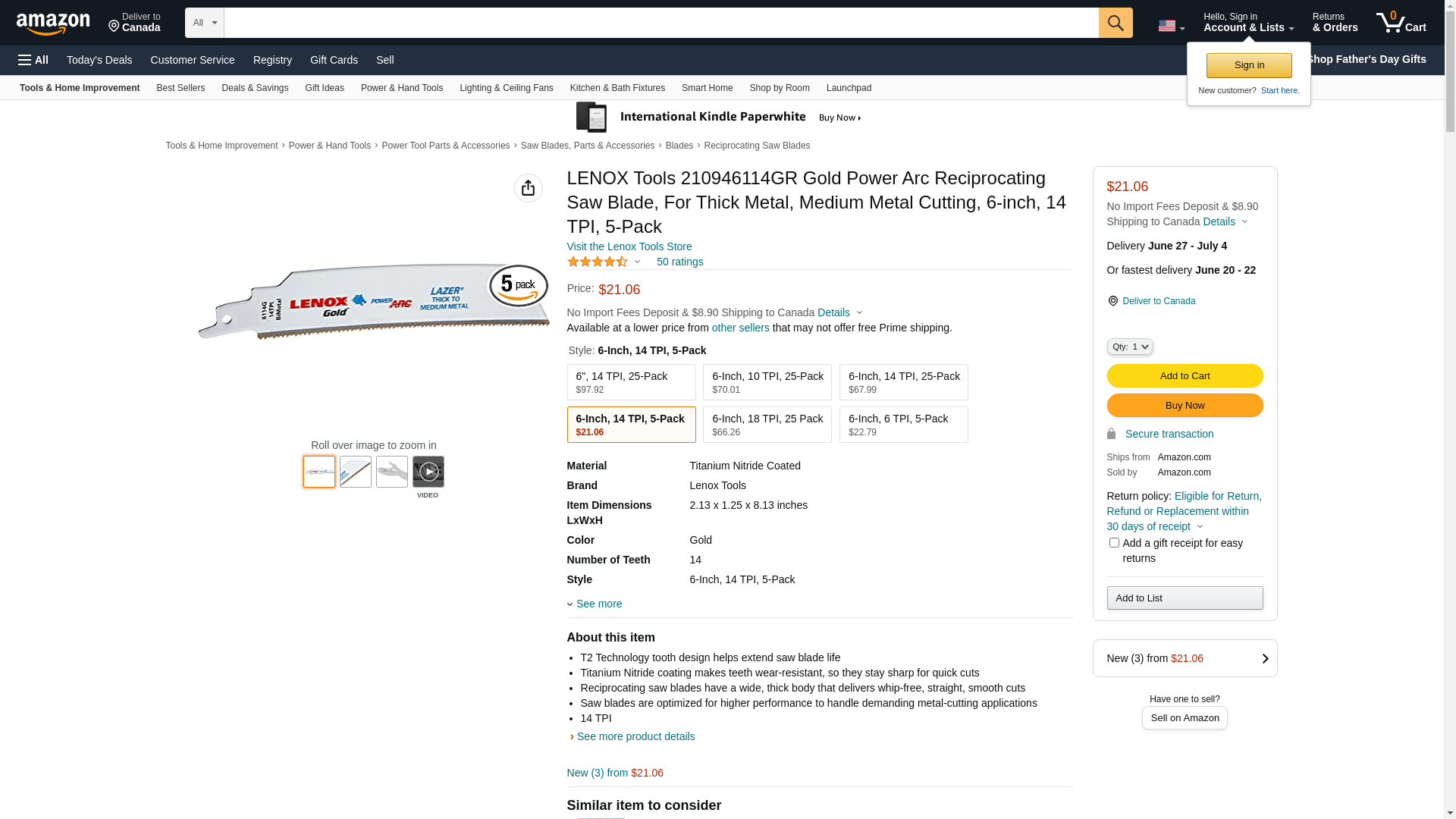Screen dimensions: 1456x819
Task: Open Best Sellers subnav tab
Action: point(180,88)
